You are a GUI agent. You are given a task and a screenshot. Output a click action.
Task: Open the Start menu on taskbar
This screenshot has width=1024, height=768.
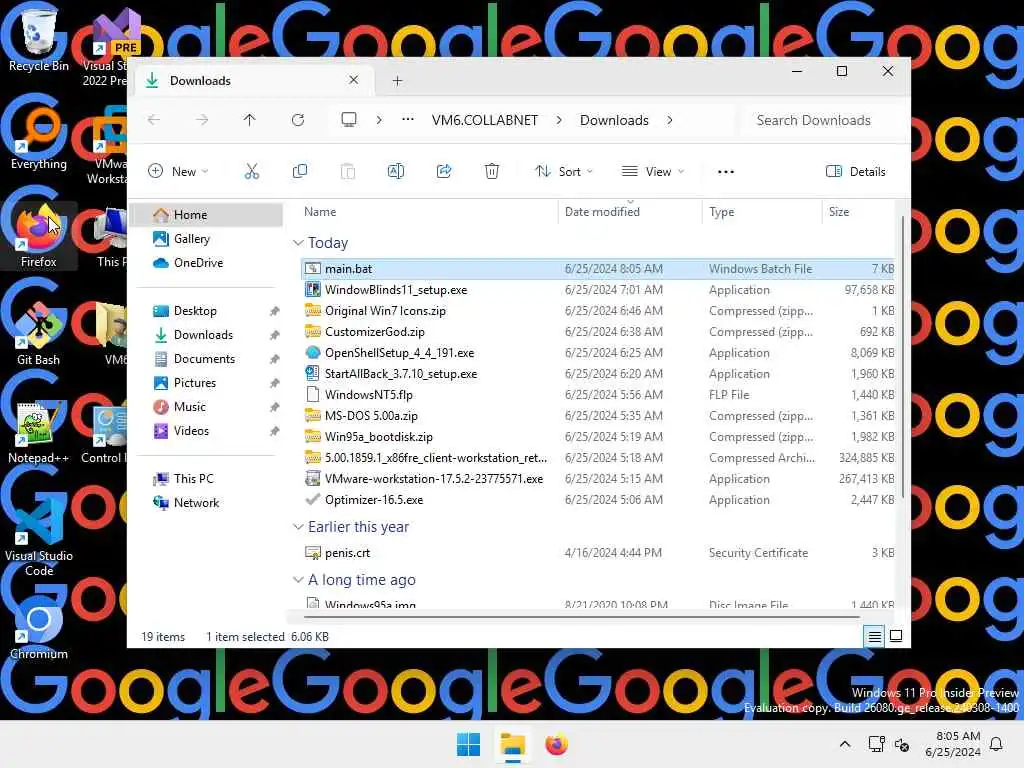[468, 744]
